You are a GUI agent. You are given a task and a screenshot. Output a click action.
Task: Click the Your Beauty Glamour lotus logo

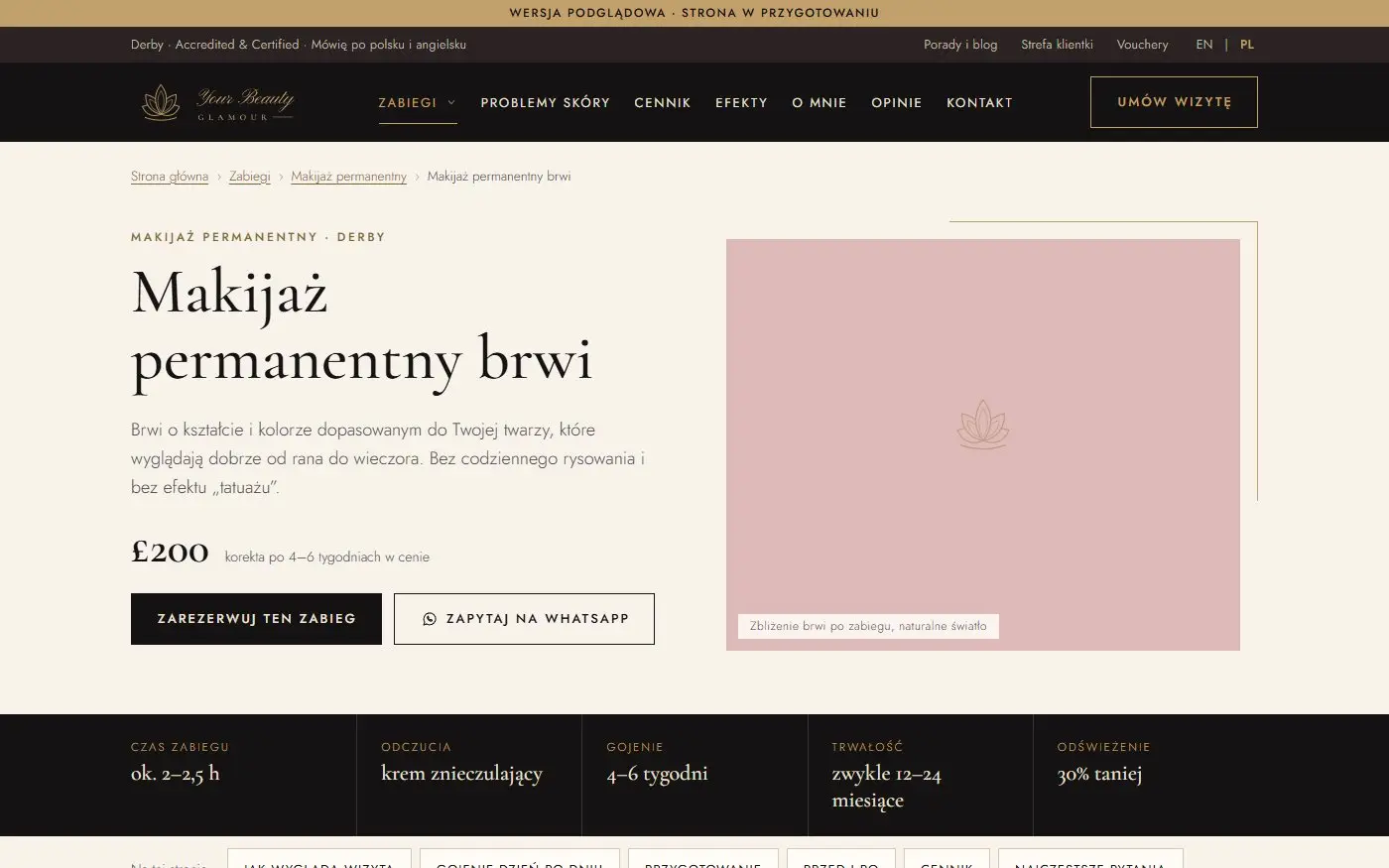[x=217, y=102]
